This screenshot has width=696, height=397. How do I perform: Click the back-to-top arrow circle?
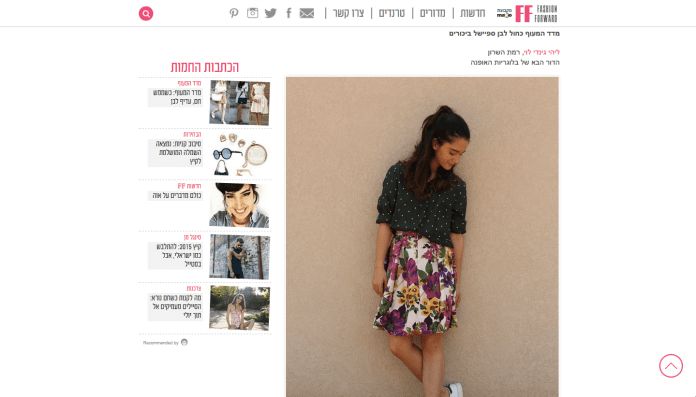pyautogui.click(x=671, y=366)
